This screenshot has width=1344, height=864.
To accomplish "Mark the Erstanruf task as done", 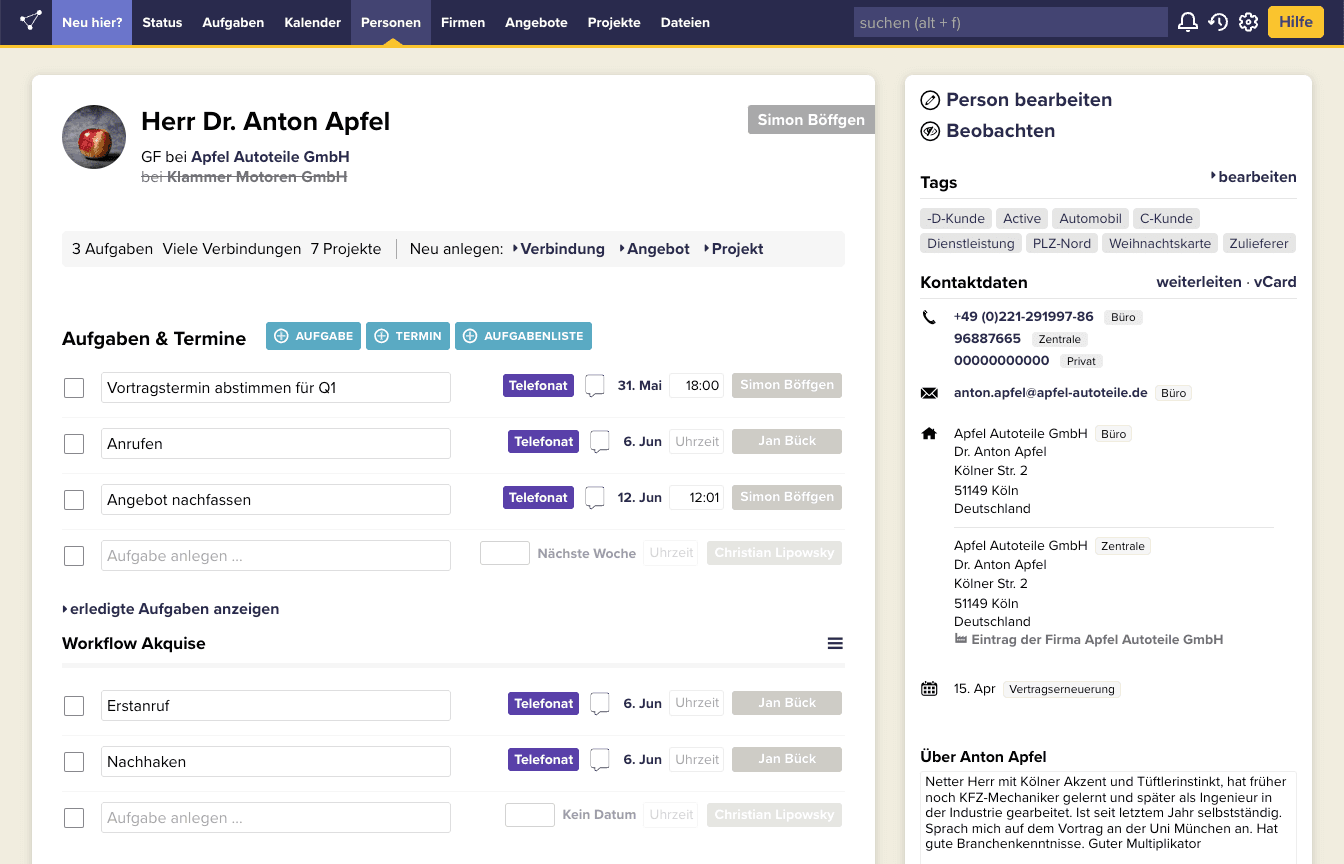I will [74, 706].
